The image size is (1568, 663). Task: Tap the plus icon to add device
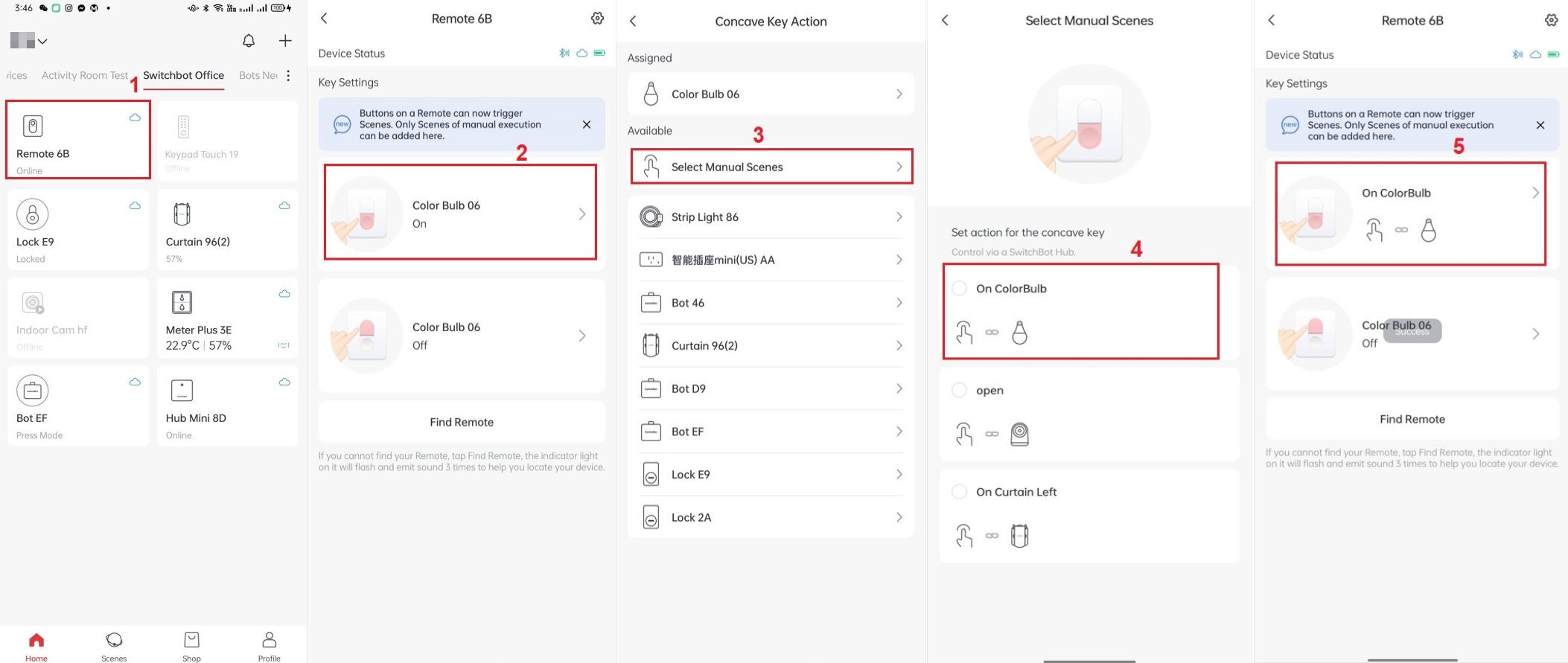point(285,41)
